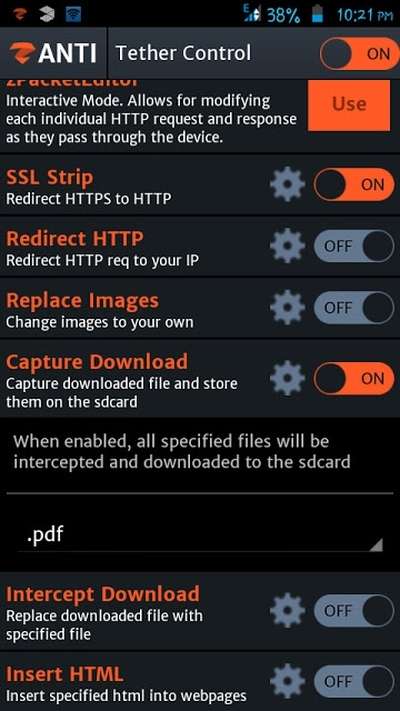400x711 pixels.
Task: Open Intercept Download settings gear
Action: click(288, 611)
